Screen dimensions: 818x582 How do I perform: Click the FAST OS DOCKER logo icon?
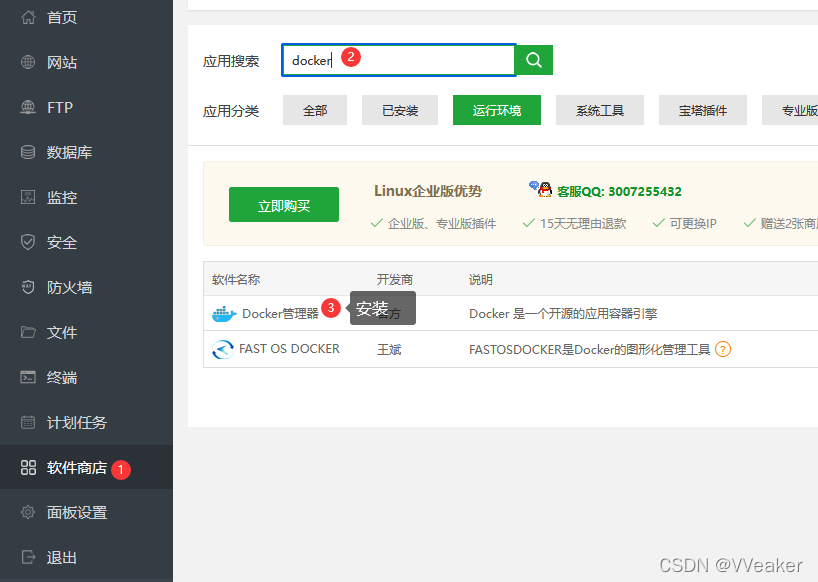pyautogui.click(x=223, y=349)
